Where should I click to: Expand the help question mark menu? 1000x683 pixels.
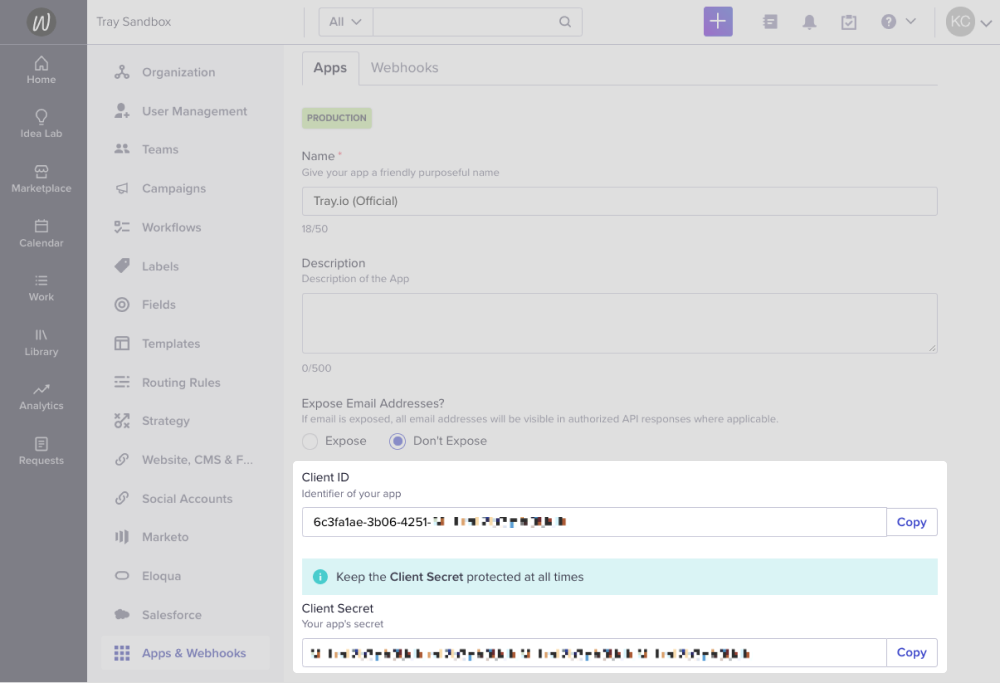[x=898, y=22]
